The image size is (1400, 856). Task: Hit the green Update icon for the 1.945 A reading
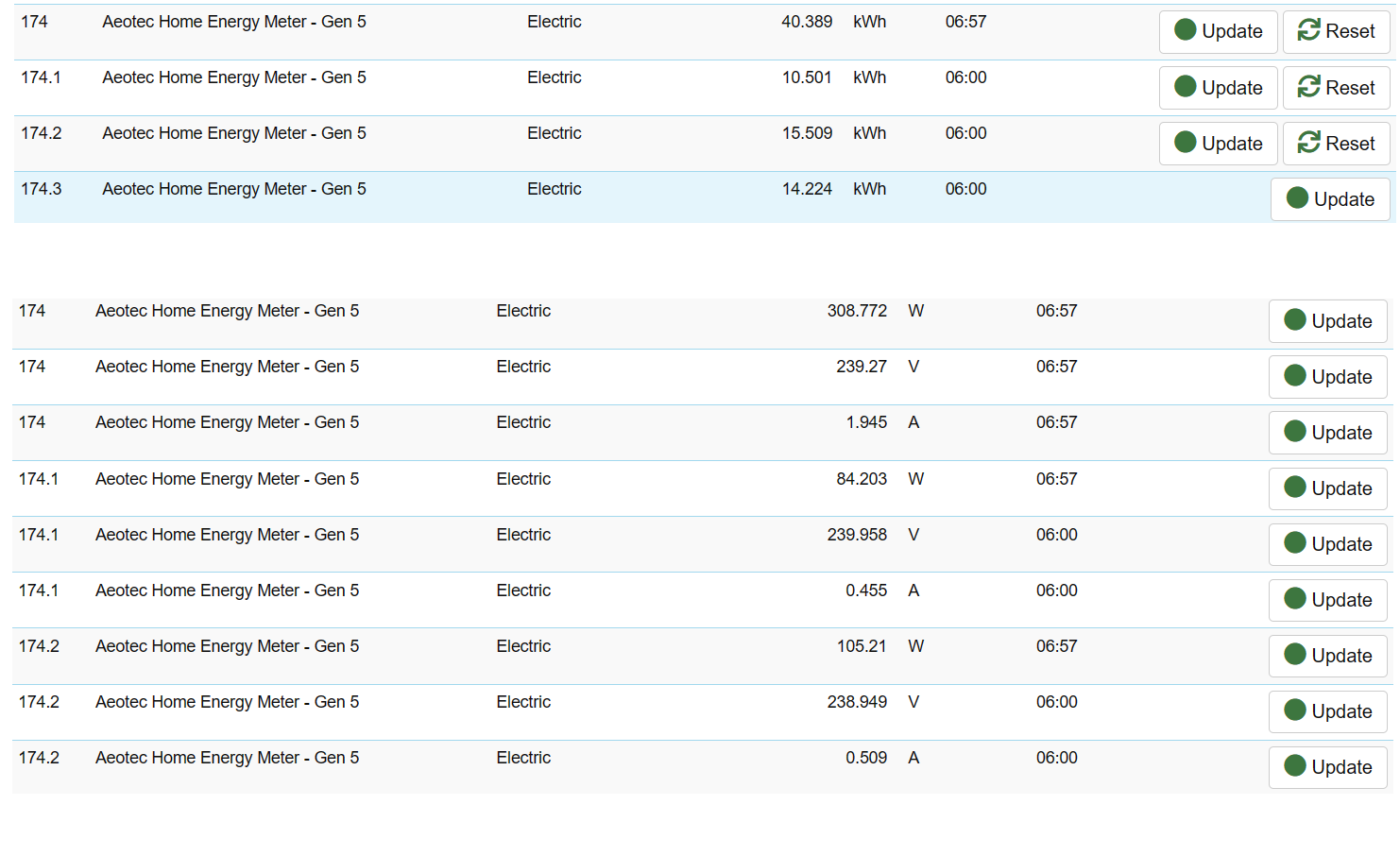point(1295,432)
